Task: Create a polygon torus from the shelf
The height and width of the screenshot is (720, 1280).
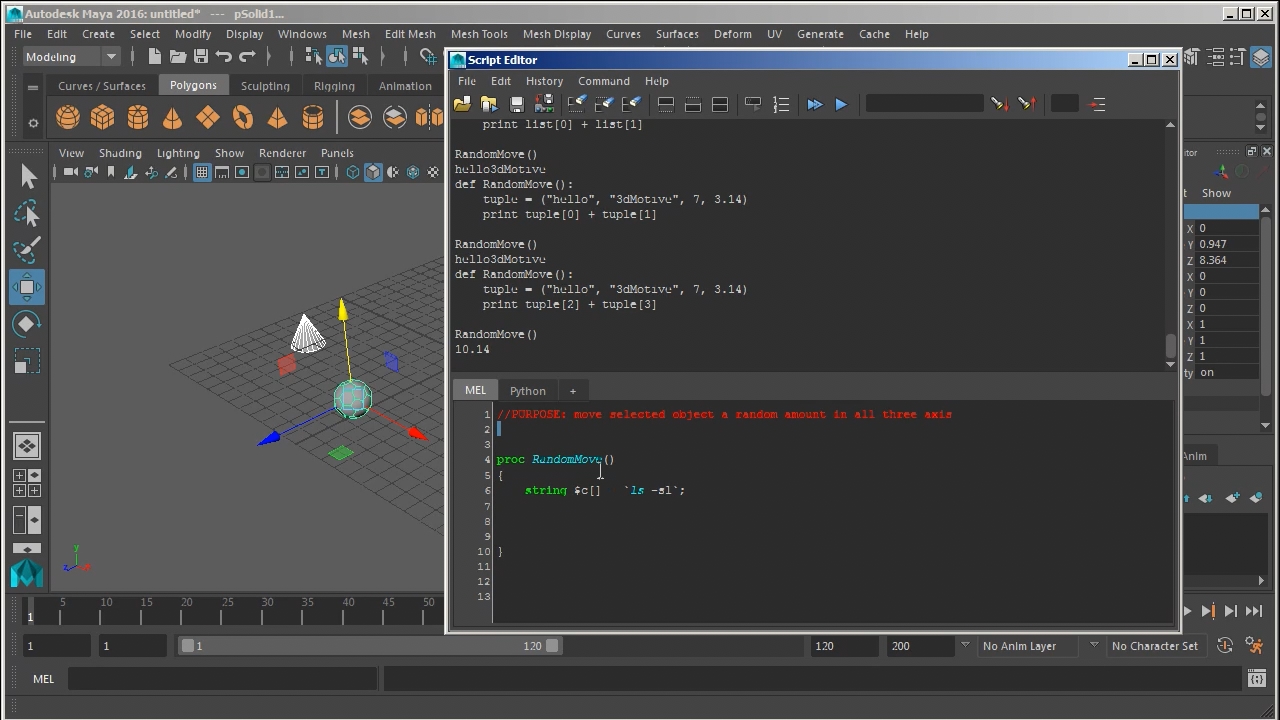Action: click(x=243, y=118)
